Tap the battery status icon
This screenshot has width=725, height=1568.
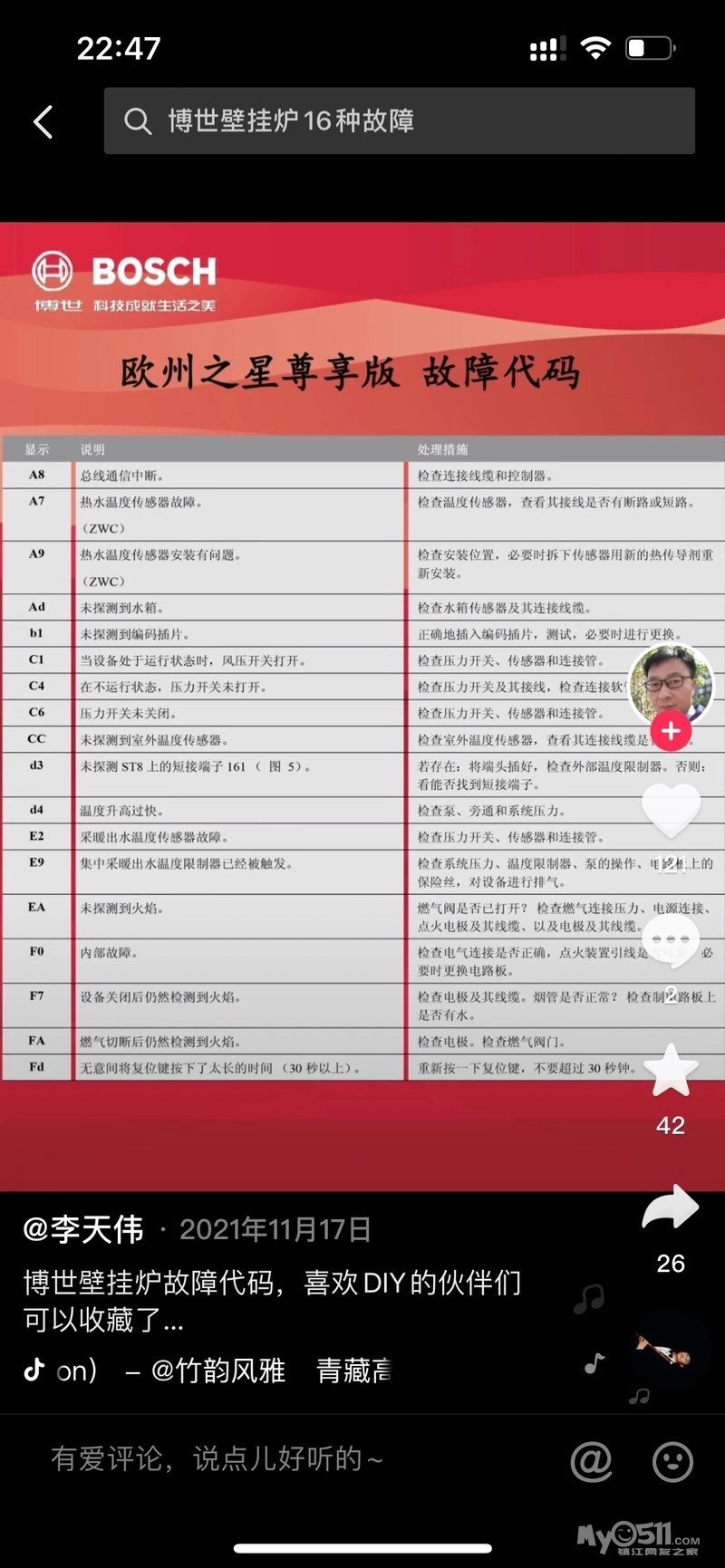[651, 48]
